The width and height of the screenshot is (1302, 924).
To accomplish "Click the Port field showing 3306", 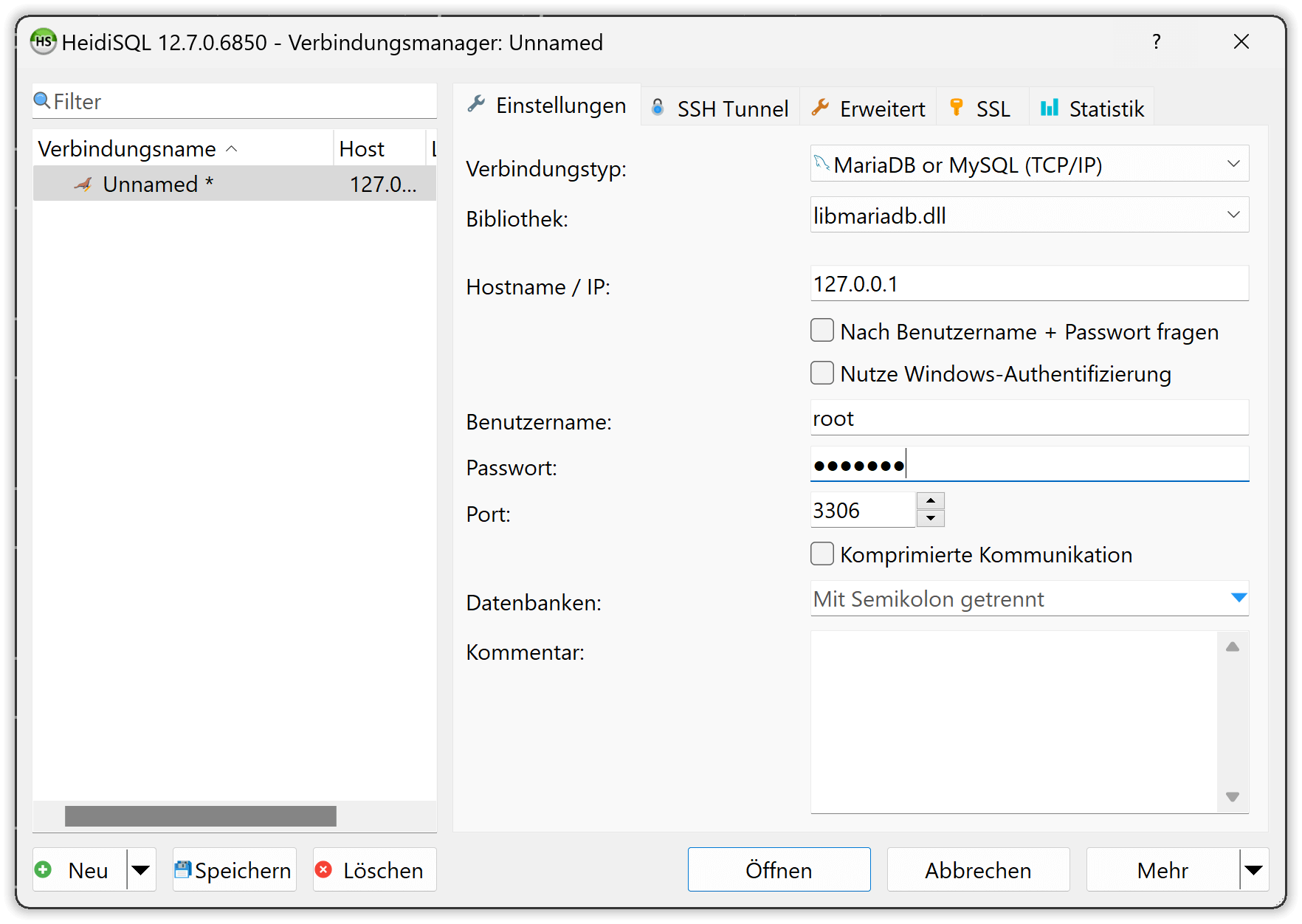I will pos(863,510).
